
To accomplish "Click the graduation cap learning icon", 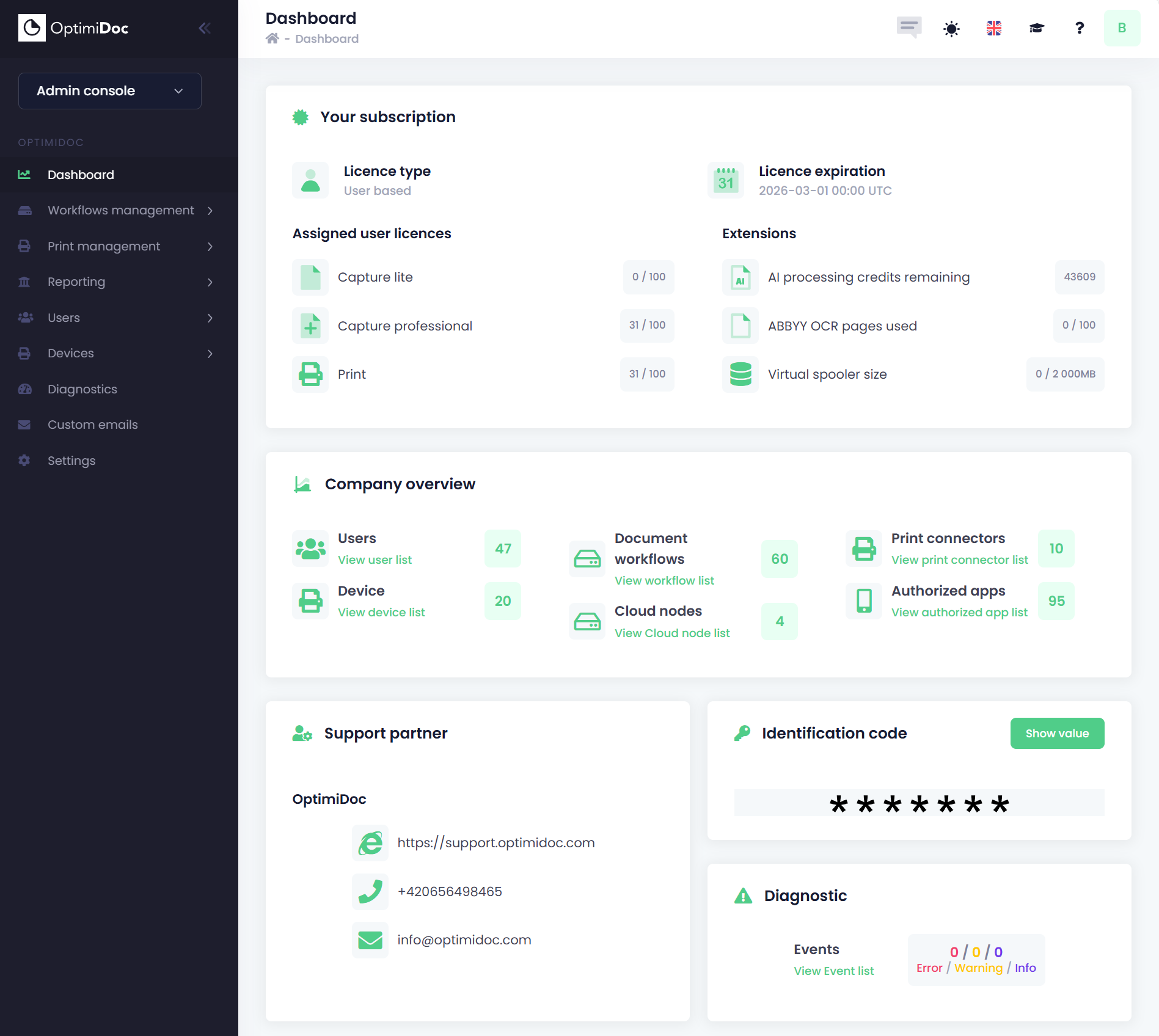I will click(1037, 28).
